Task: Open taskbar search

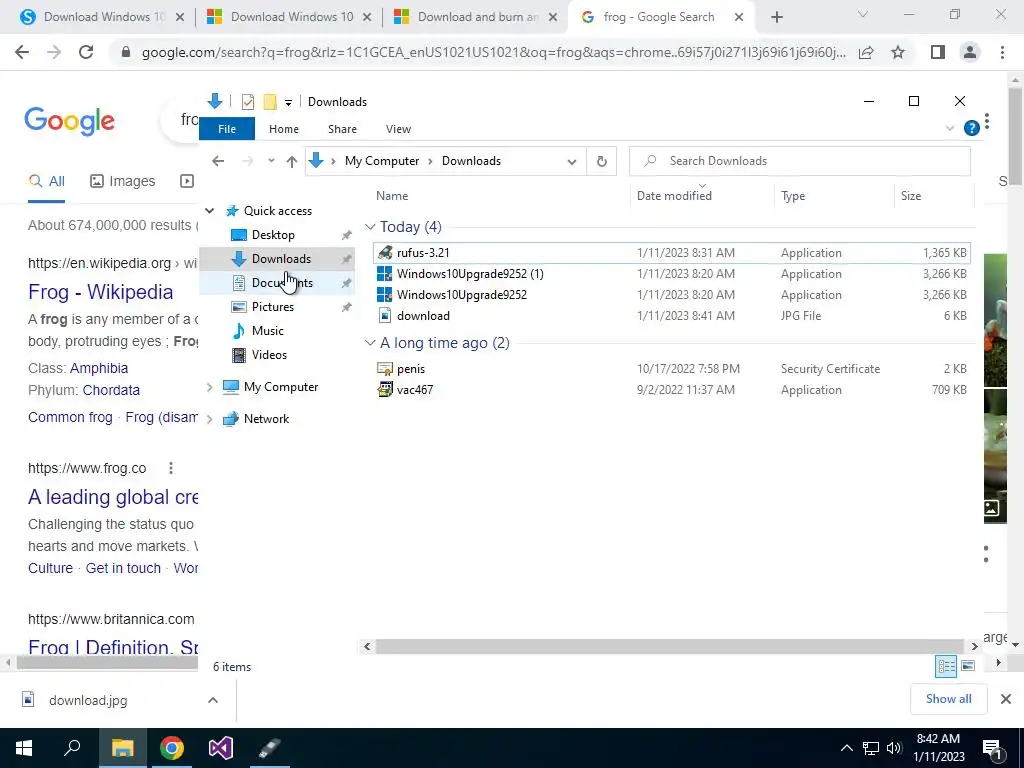Action: click(x=73, y=748)
